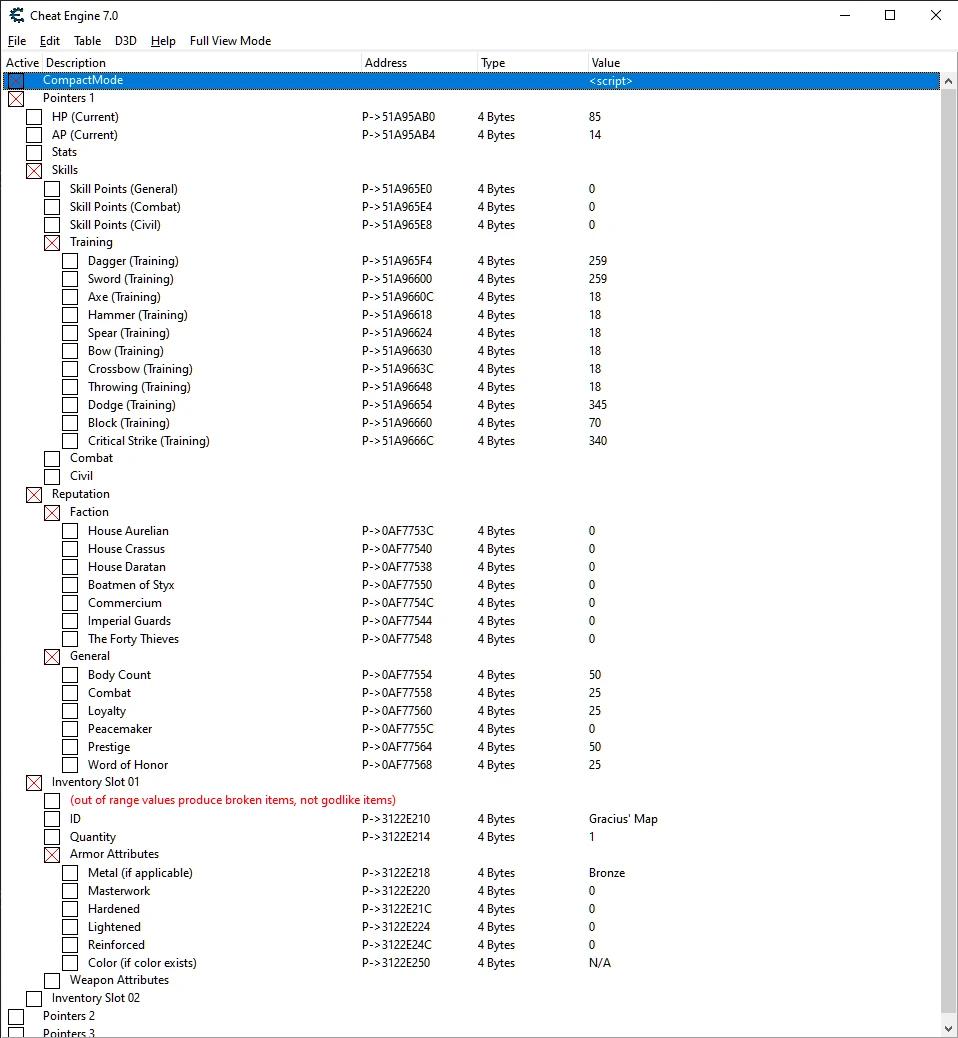Toggle the Skill Points (Combat) checkbox

coord(52,207)
